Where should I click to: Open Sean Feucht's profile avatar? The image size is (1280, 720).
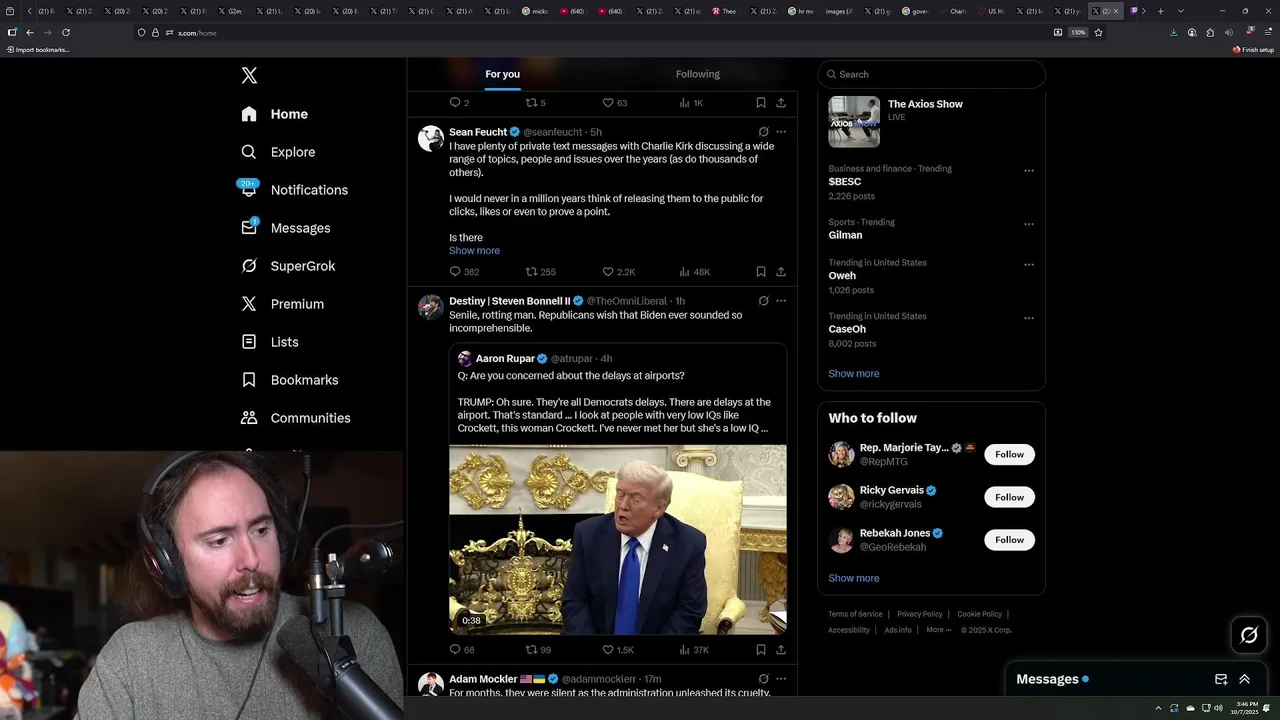click(x=431, y=138)
